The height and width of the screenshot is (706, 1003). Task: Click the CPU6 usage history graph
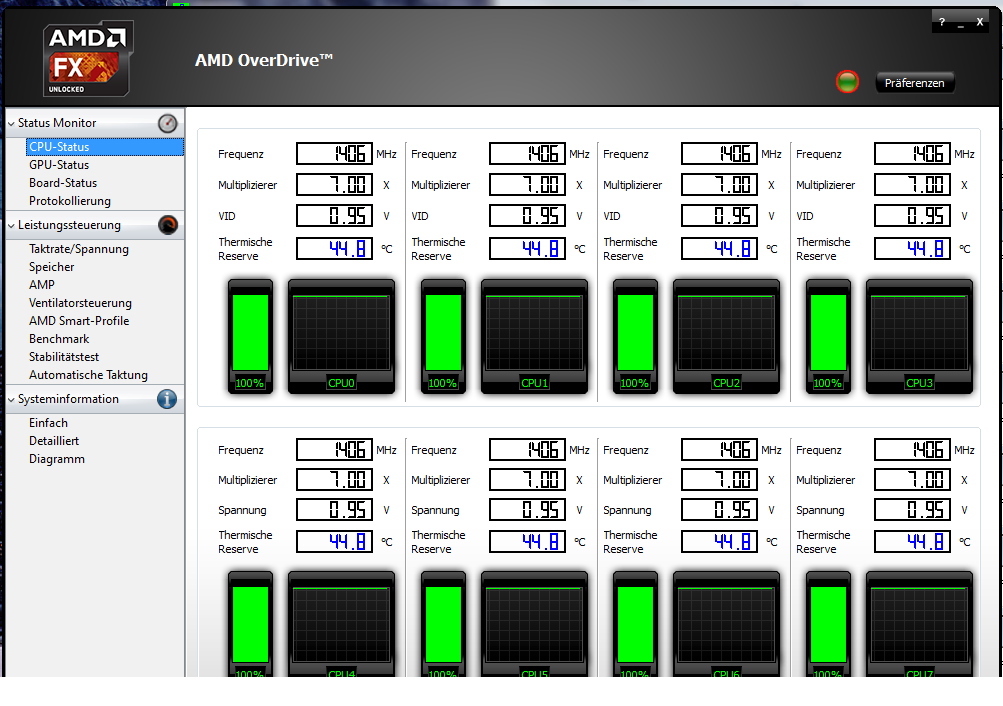click(727, 624)
